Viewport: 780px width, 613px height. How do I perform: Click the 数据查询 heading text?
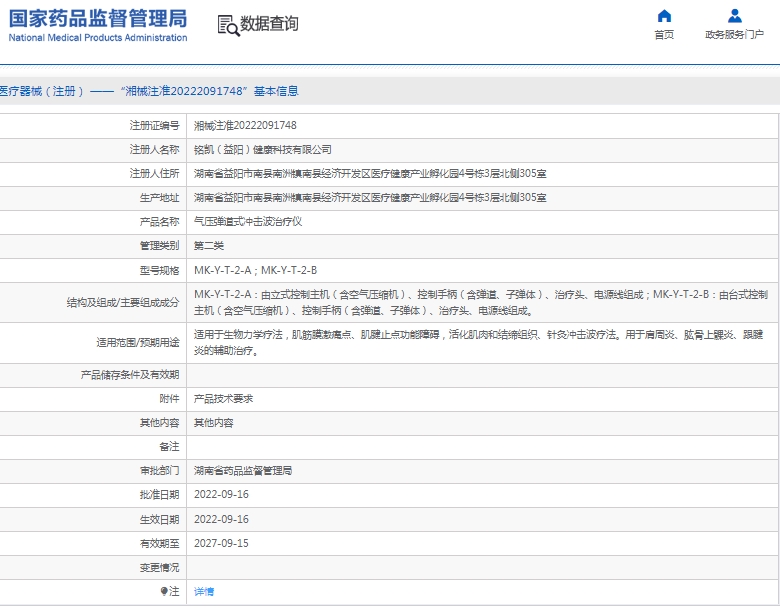click(269, 23)
